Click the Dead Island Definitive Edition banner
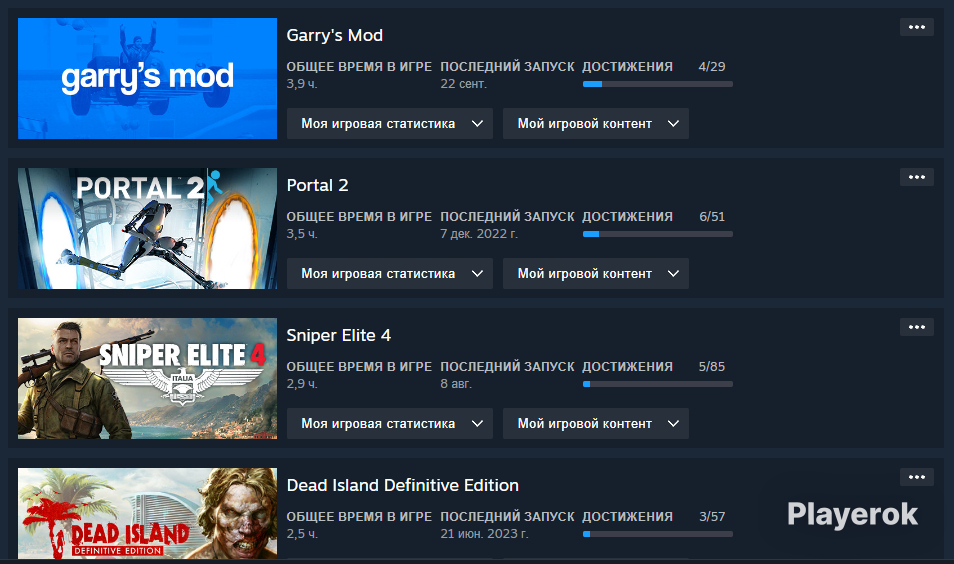 (x=147, y=513)
